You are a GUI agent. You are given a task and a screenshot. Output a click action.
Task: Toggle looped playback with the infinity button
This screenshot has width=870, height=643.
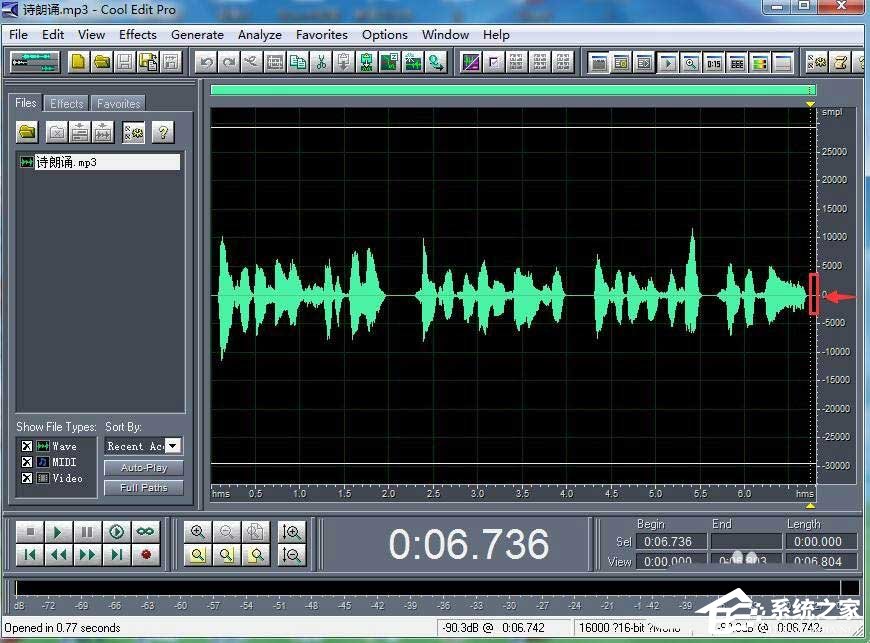pos(145,532)
